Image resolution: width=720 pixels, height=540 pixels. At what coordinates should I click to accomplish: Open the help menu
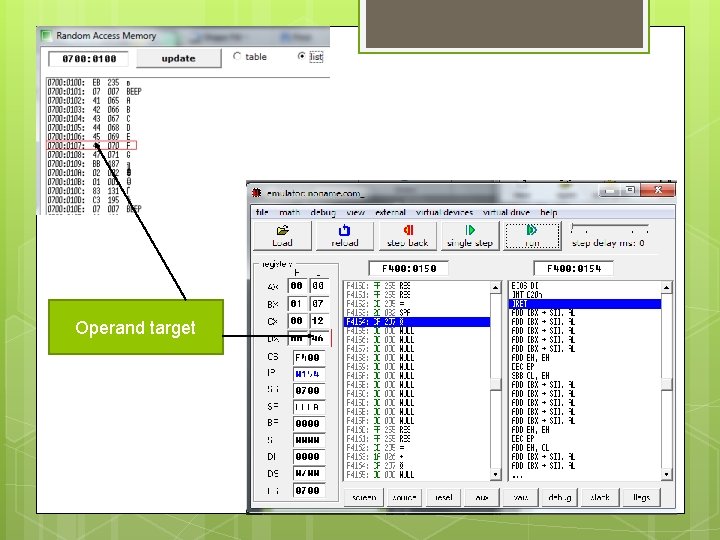coord(549,212)
